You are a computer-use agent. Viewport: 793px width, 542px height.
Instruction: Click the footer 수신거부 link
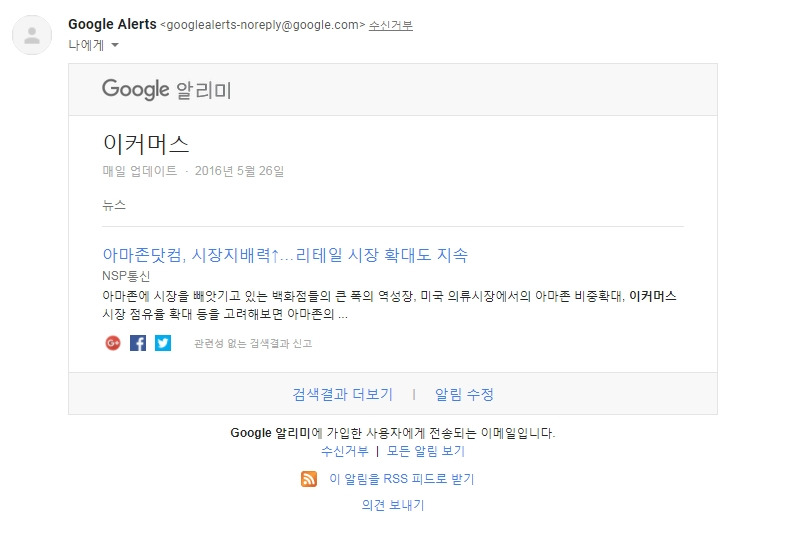[344, 451]
